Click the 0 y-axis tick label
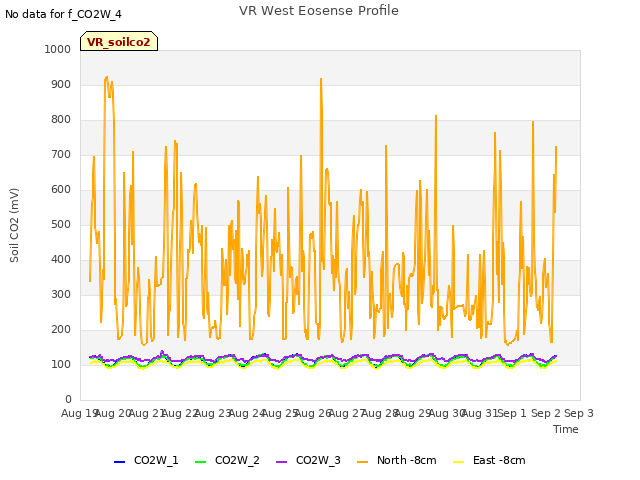 (x=68, y=400)
